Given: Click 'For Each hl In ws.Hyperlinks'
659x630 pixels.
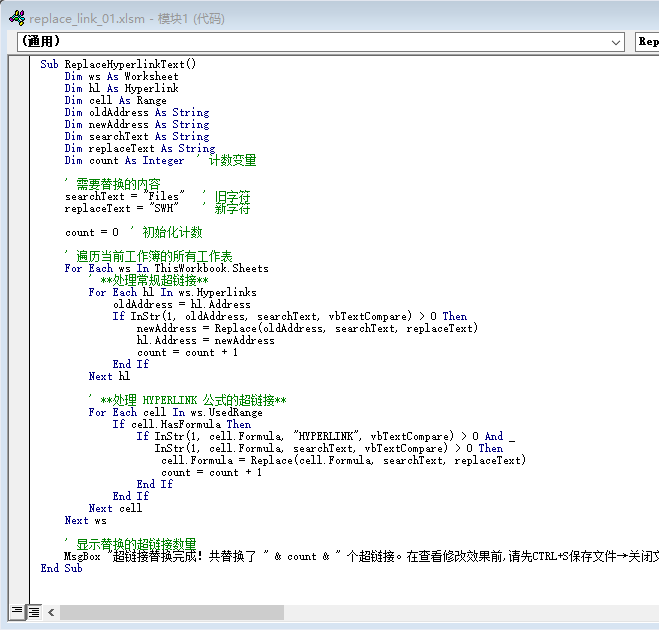Looking at the screenshot, I should pyautogui.click(x=172, y=292).
